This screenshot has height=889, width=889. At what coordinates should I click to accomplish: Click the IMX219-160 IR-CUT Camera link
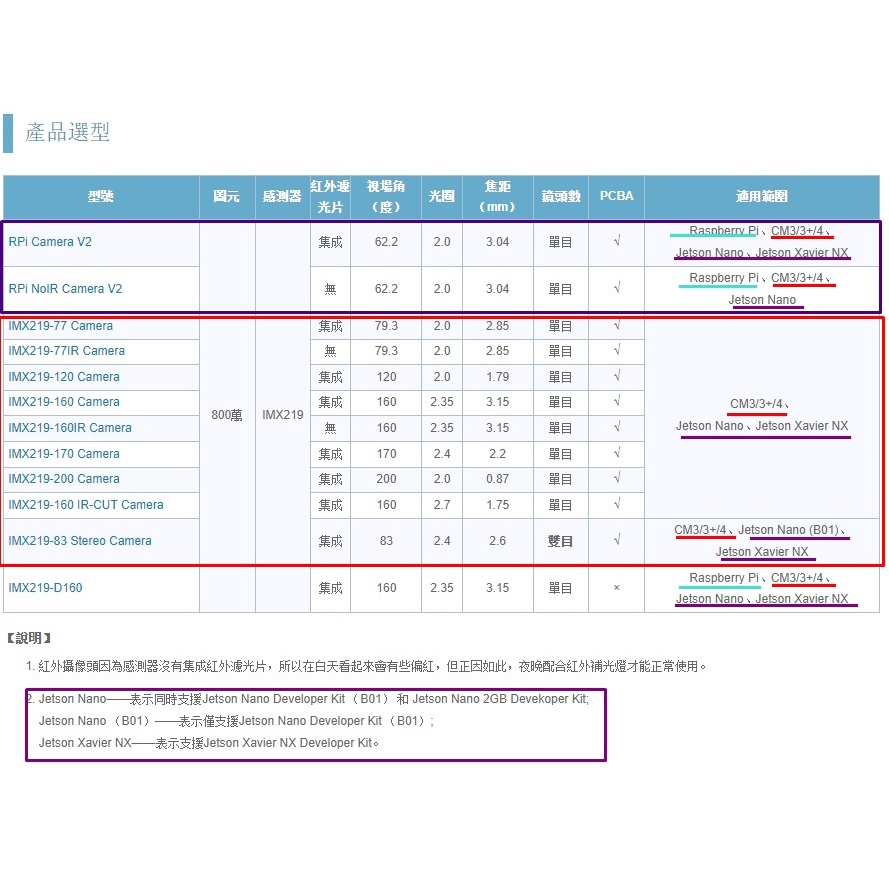[85, 505]
